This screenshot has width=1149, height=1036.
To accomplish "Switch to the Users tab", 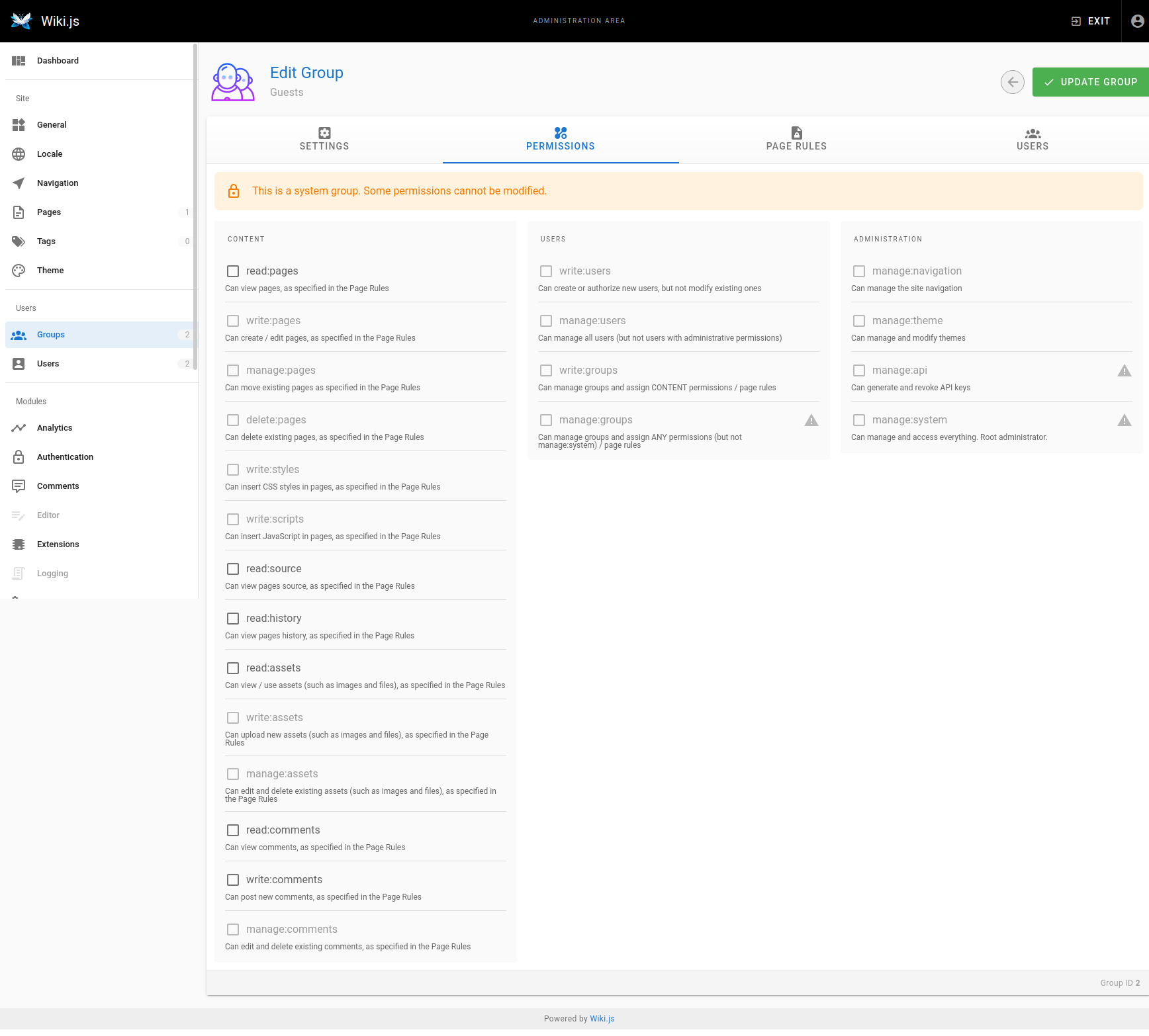I will [1032, 140].
